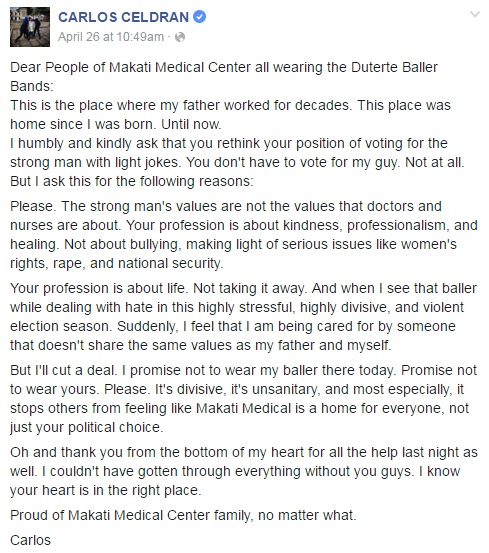Click the words 'just your political choice.'

click(87, 427)
